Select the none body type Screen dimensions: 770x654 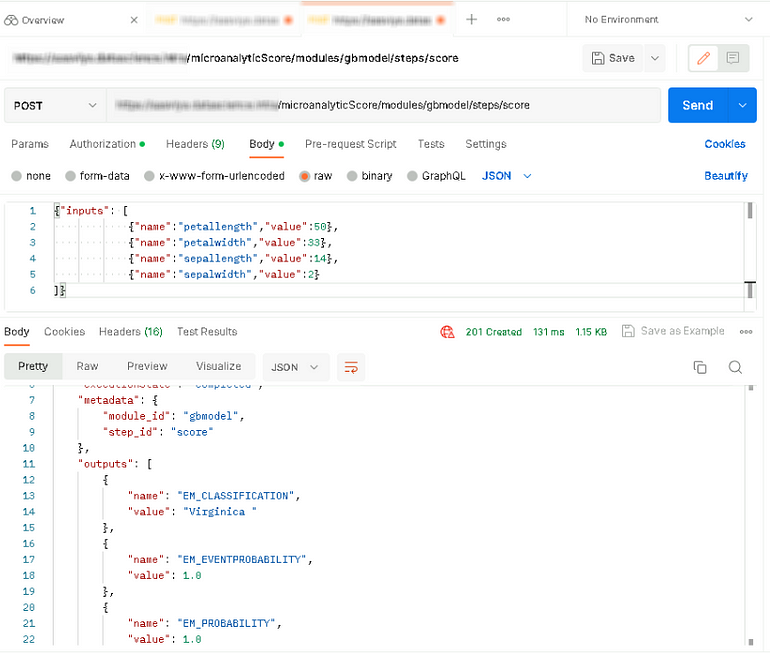pyautogui.click(x=31, y=176)
